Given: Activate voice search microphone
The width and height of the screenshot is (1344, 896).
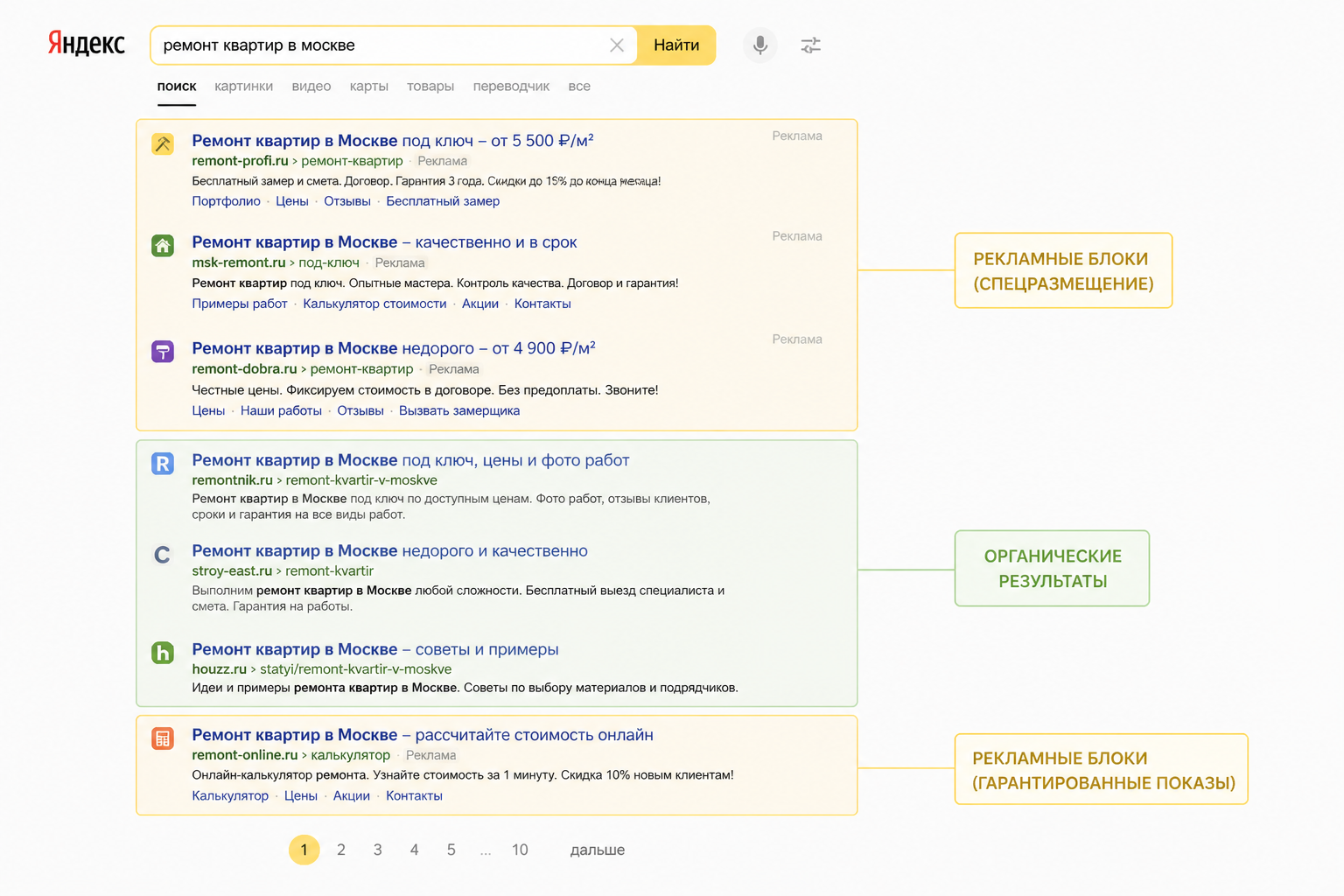Looking at the screenshot, I should [760, 45].
